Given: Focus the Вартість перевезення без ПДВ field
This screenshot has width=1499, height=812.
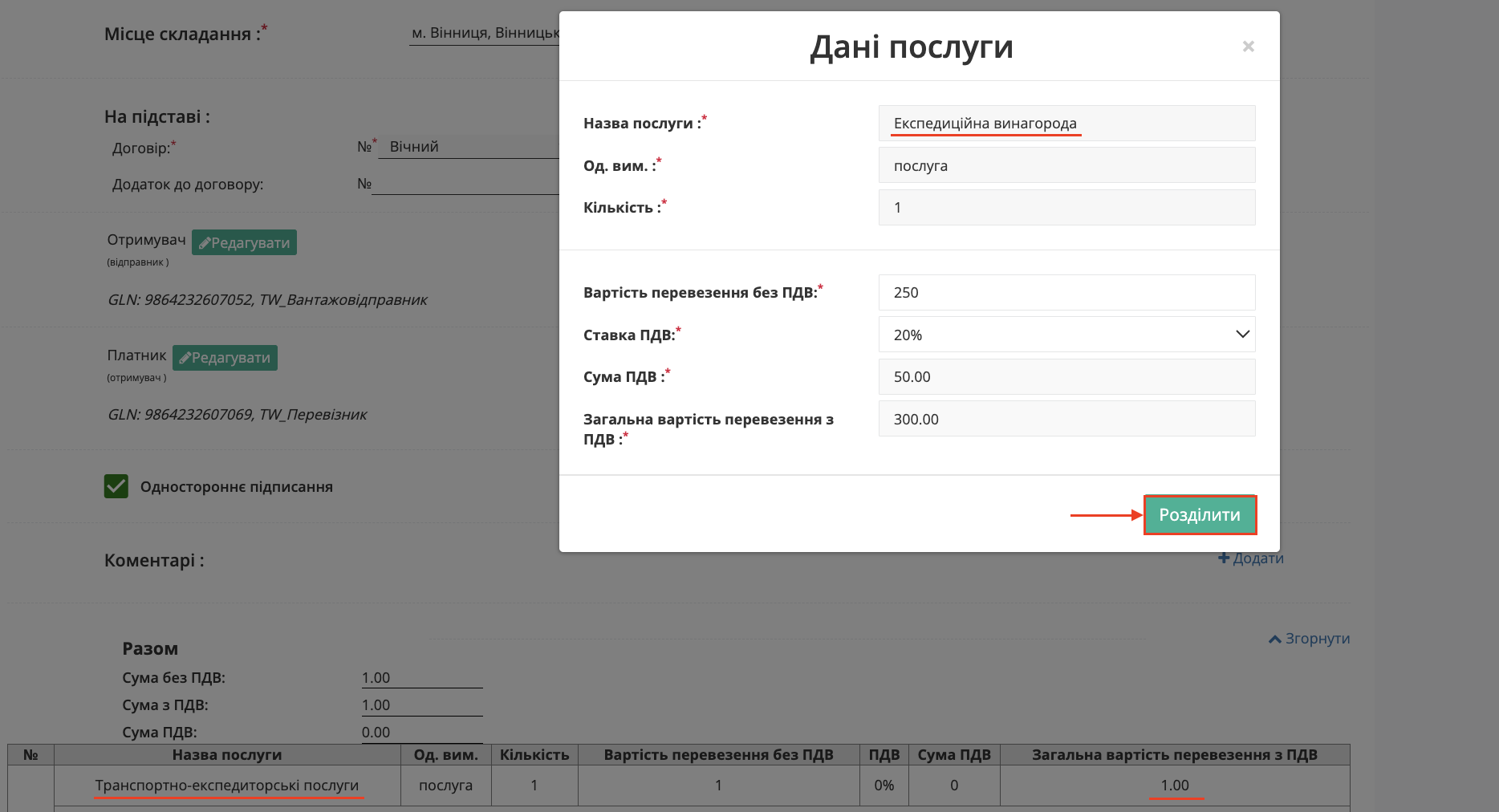Looking at the screenshot, I should pyautogui.click(x=1066, y=292).
